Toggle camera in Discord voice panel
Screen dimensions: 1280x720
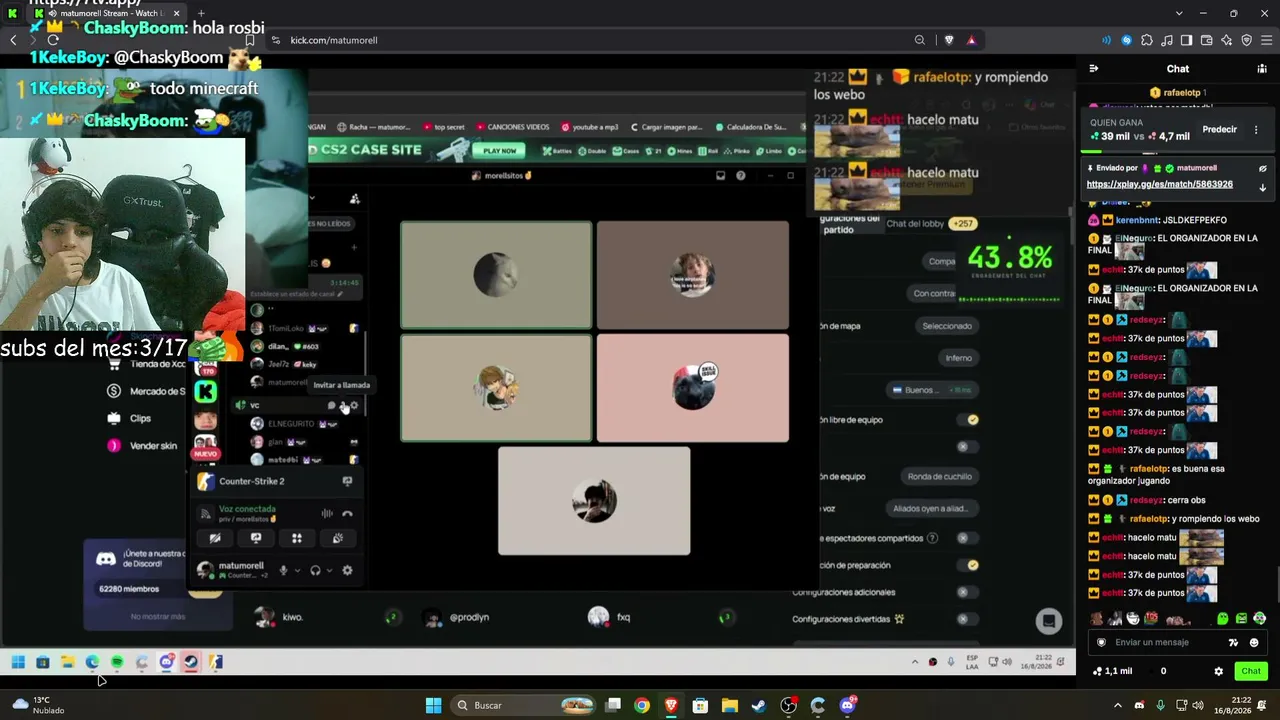tap(215, 538)
